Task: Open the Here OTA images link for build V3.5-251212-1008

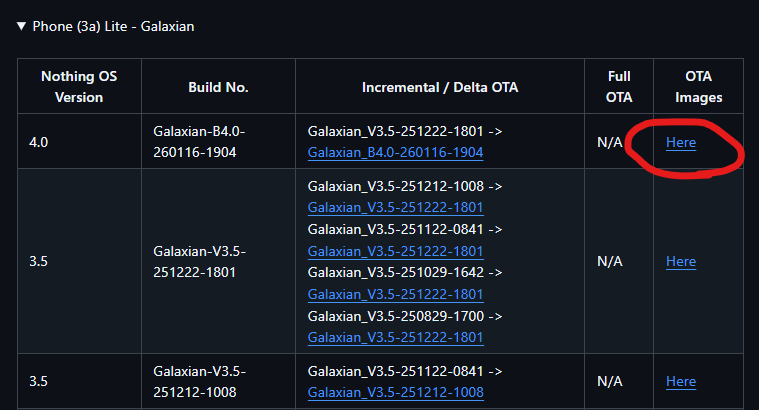Action: coord(681,381)
